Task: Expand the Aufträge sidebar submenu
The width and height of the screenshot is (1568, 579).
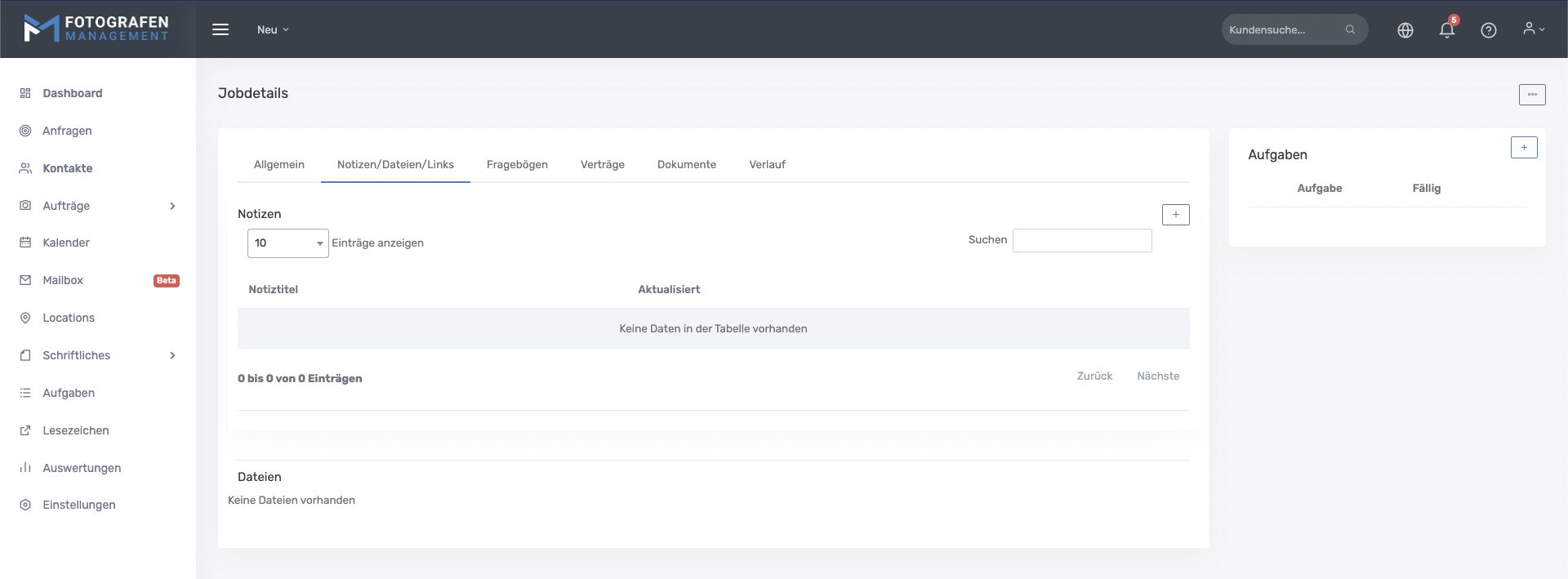Action: [172, 206]
